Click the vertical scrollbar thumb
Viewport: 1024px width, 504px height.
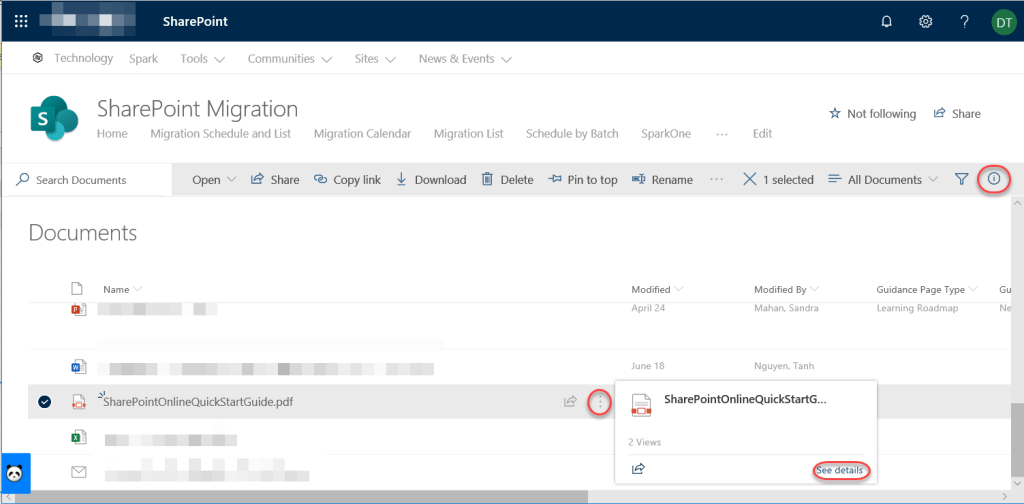pos(1016,439)
